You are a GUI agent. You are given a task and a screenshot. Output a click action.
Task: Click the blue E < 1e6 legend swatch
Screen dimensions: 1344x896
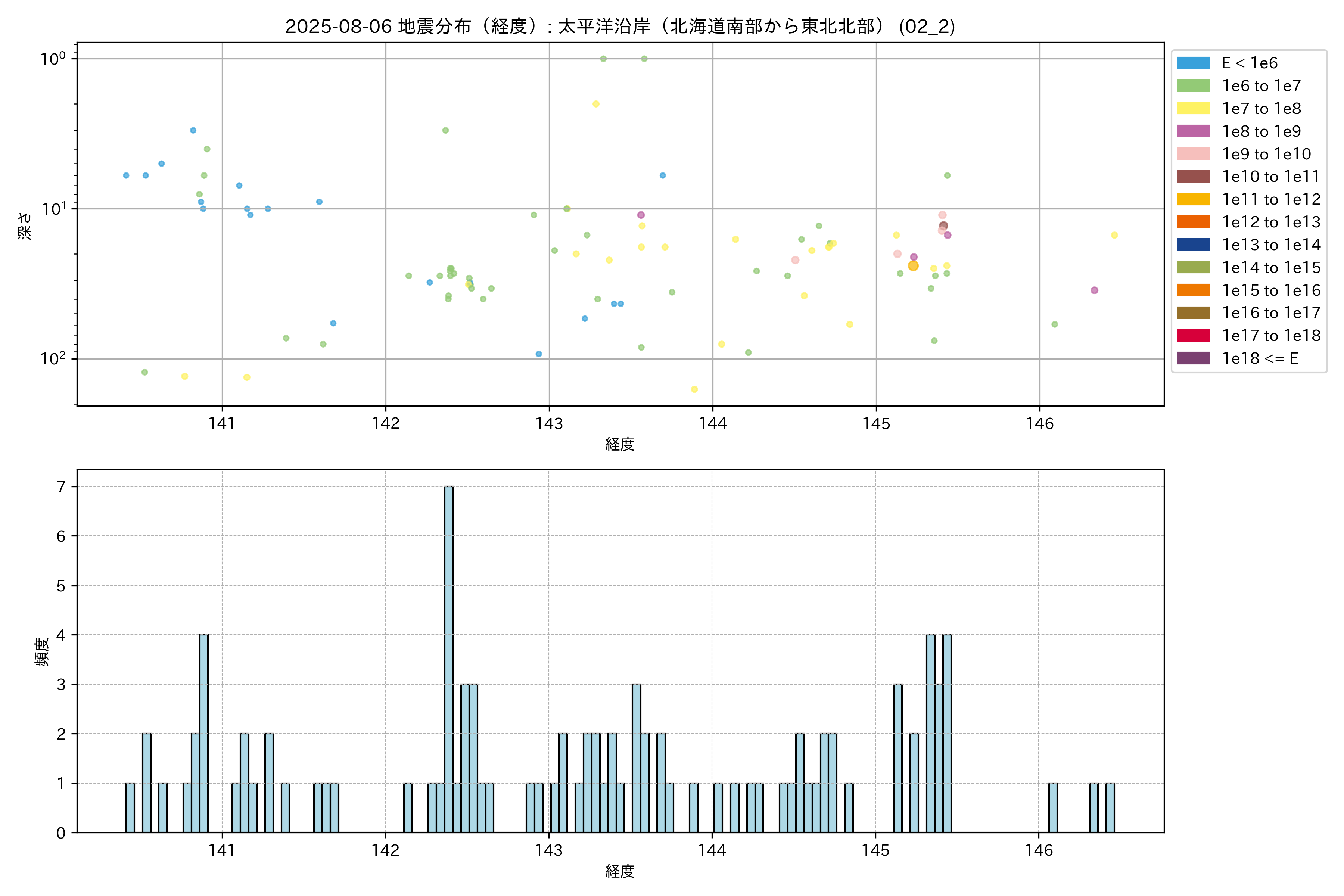click(1192, 63)
